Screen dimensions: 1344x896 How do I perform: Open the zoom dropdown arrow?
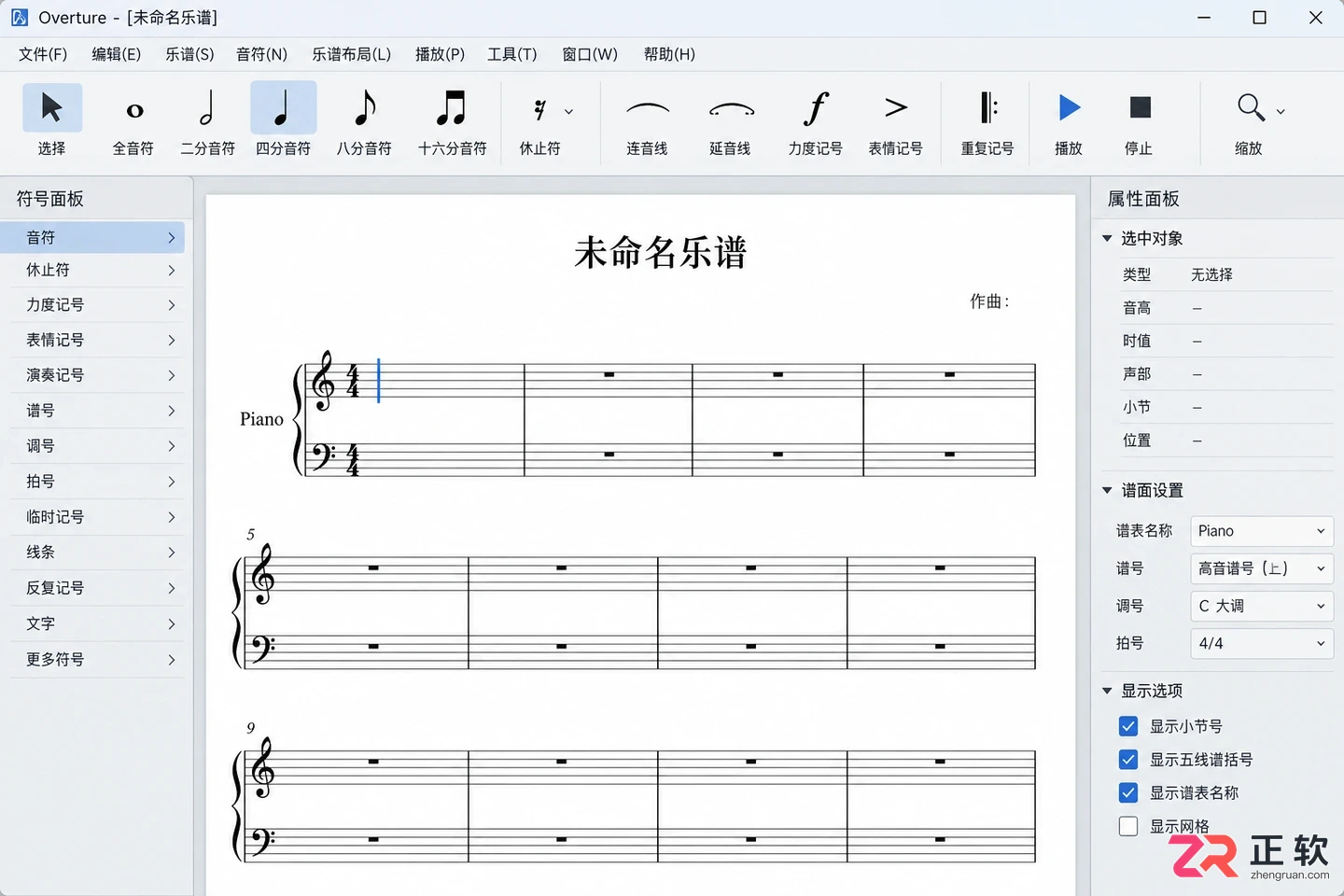tap(1281, 111)
